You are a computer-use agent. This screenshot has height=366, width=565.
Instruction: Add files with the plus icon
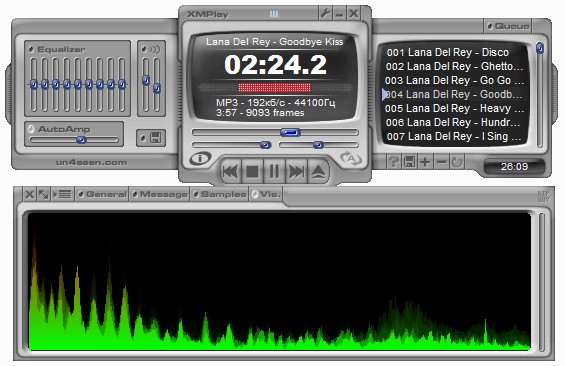click(426, 162)
